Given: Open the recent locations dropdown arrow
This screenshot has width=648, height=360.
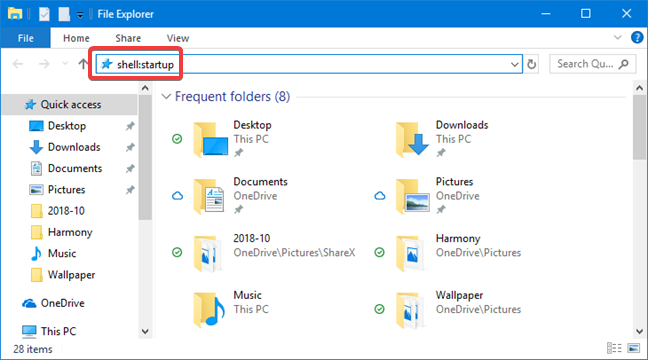Looking at the screenshot, I should click(x=65, y=64).
